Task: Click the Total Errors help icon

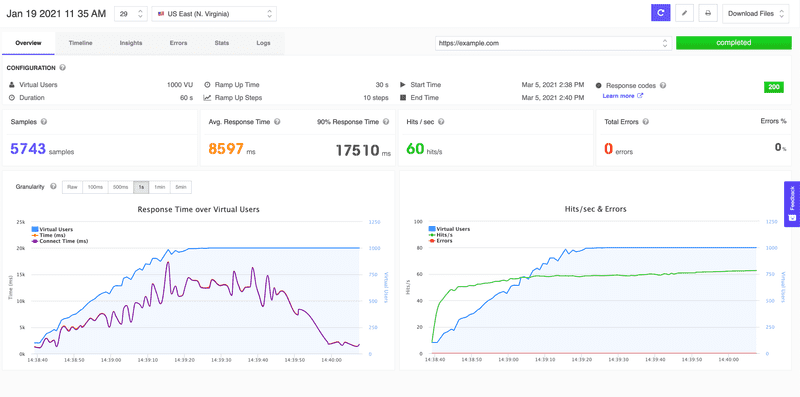Action: click(646, 121)
